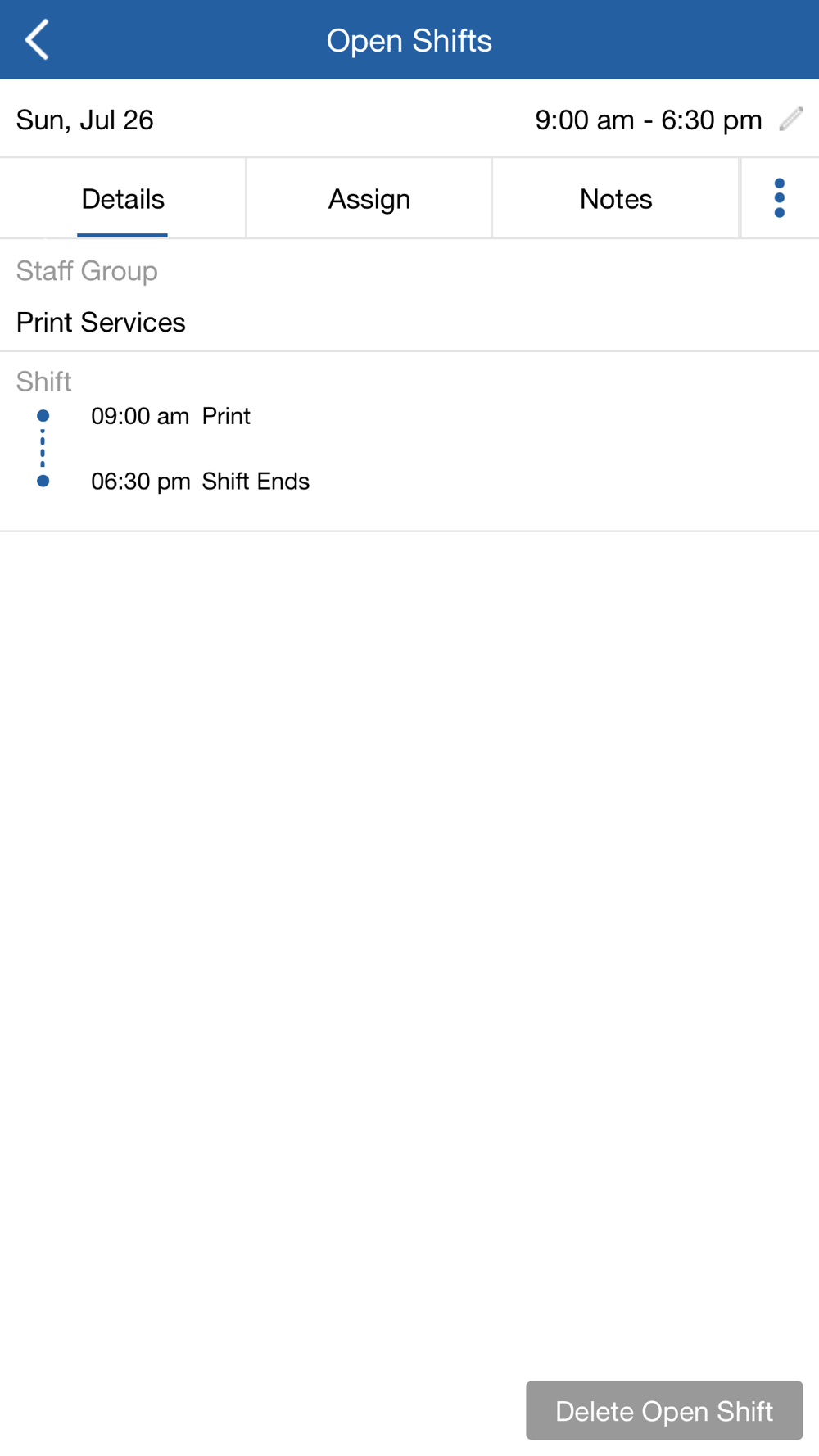The height and width of the screenshot is (1456, 819).
Task: Select the Details tab
Action: 123,199
